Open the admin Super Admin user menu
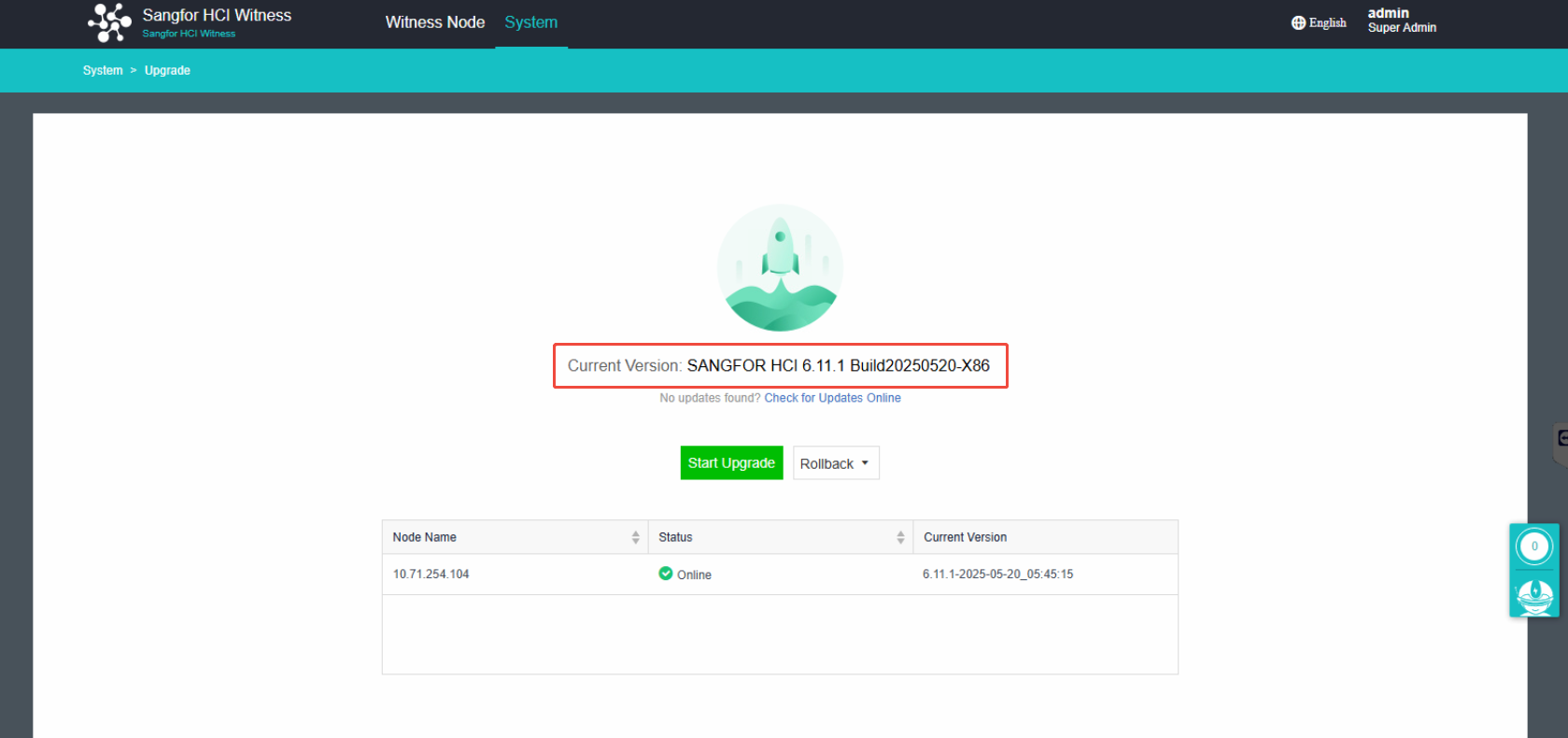 [x=1402, y=21]
